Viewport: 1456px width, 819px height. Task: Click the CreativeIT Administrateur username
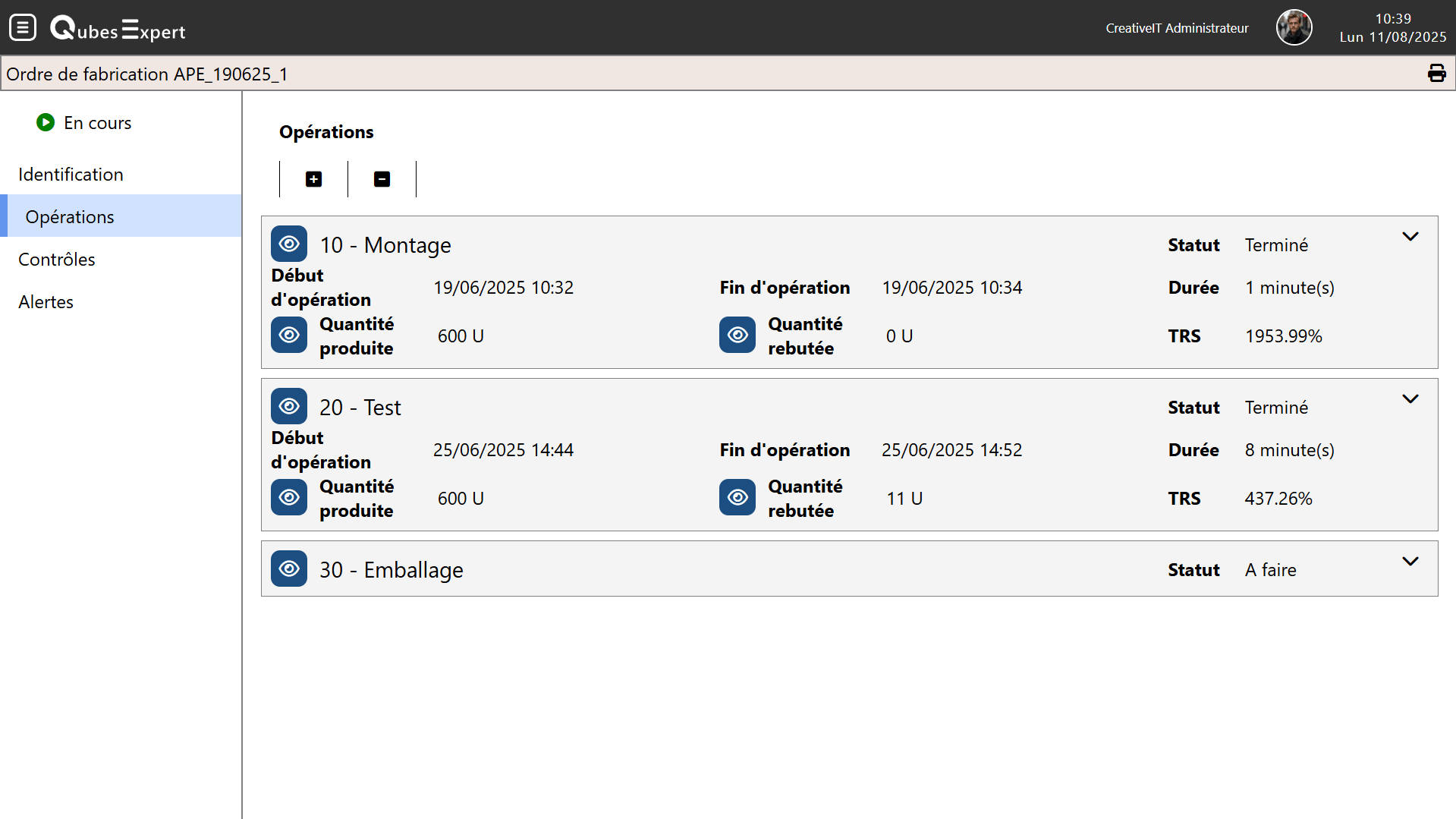tap(1176, 28)
